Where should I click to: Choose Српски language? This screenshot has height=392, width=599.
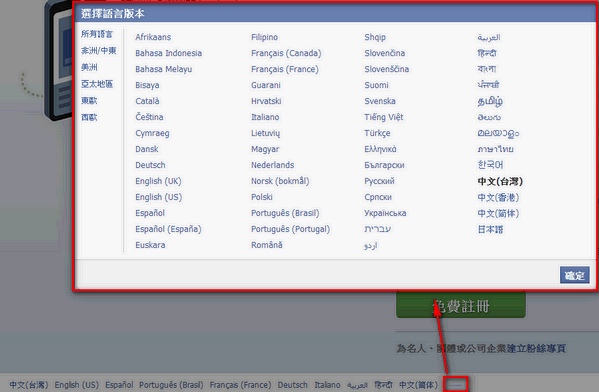pyautogui.click(x=378, y=197)
